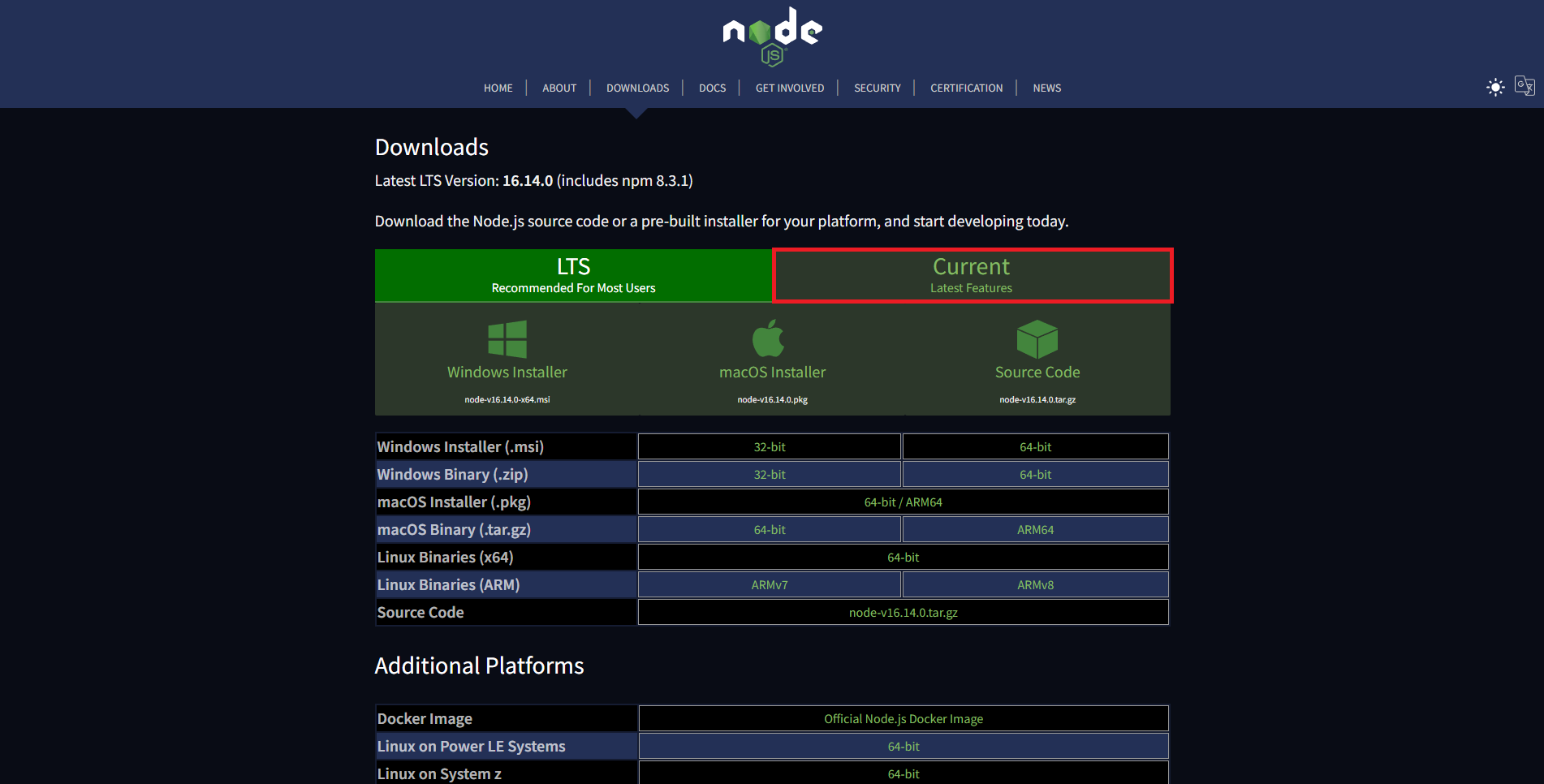The width and height of the screenshot is (1544, 784).
Task: Open the CERTIFICATION nav item
Action: (x=967, y=88)
